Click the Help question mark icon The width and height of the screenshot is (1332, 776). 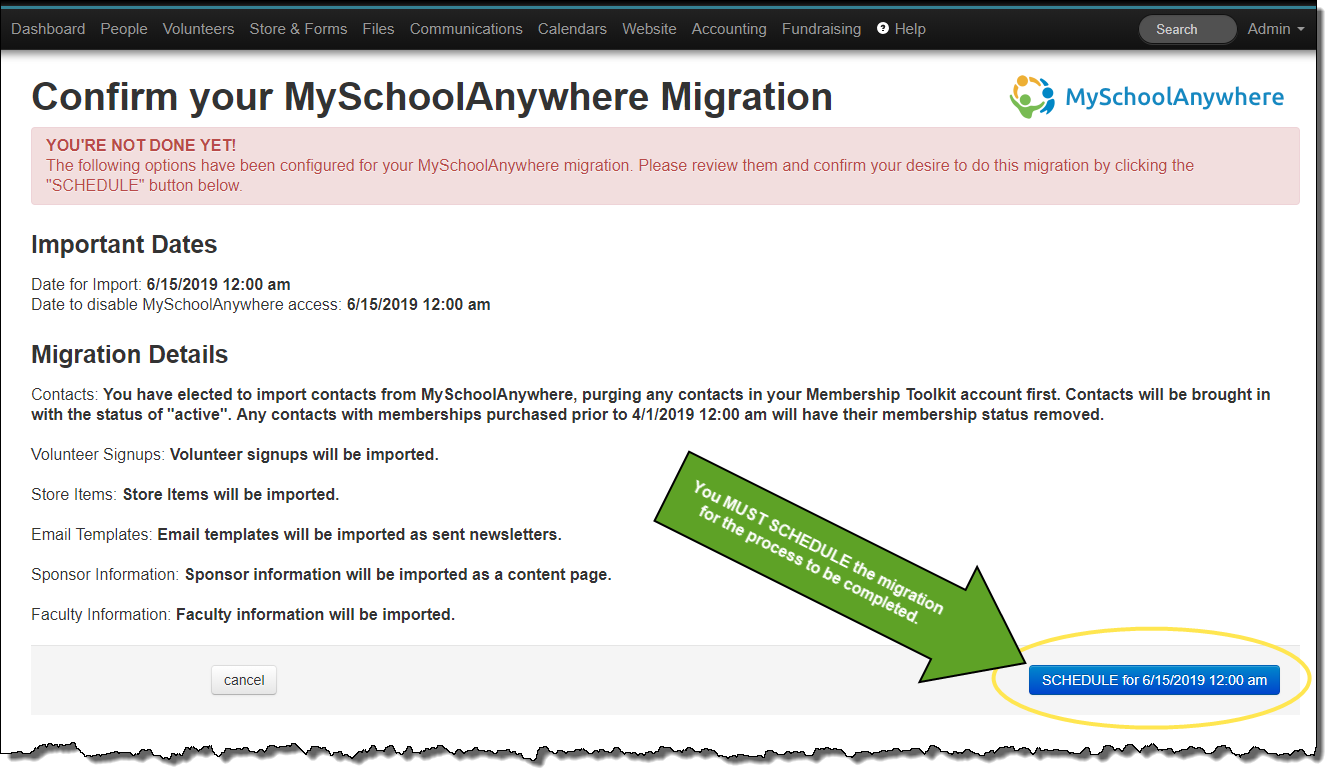pos(883,29)
